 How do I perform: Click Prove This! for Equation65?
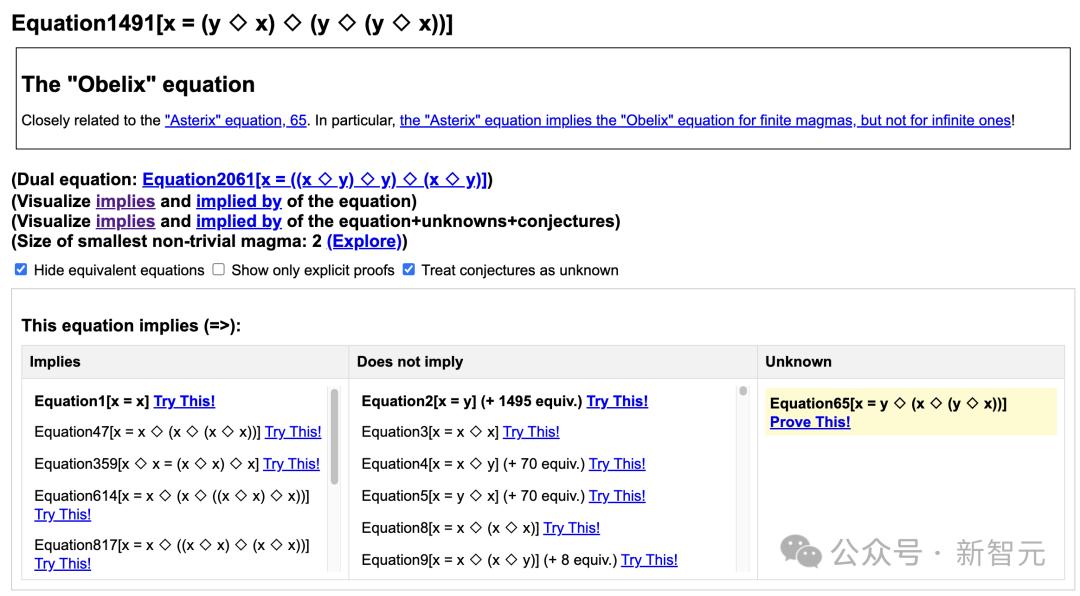810,422
